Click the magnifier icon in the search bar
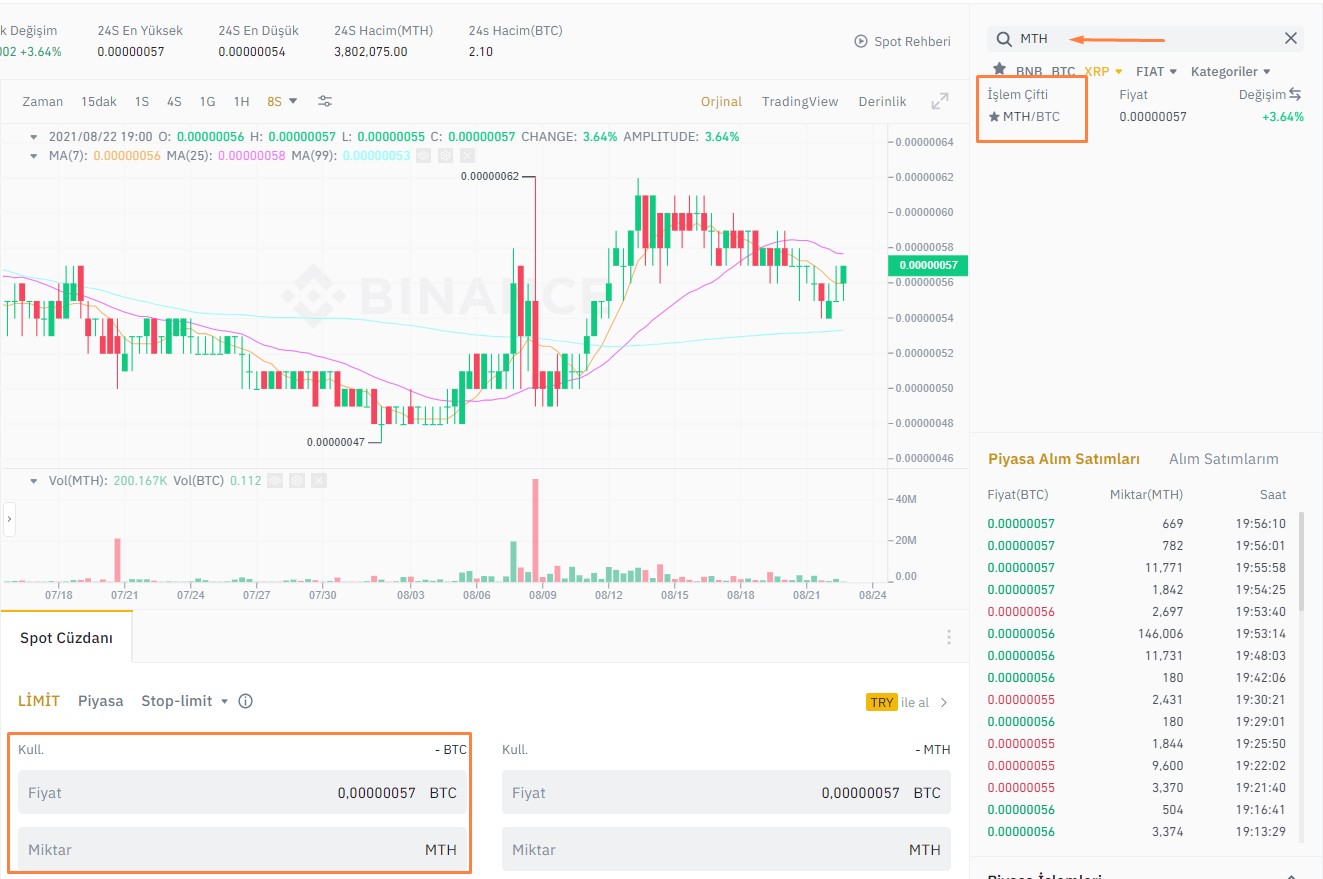The image size is (1323, 879). point(1003,38)
